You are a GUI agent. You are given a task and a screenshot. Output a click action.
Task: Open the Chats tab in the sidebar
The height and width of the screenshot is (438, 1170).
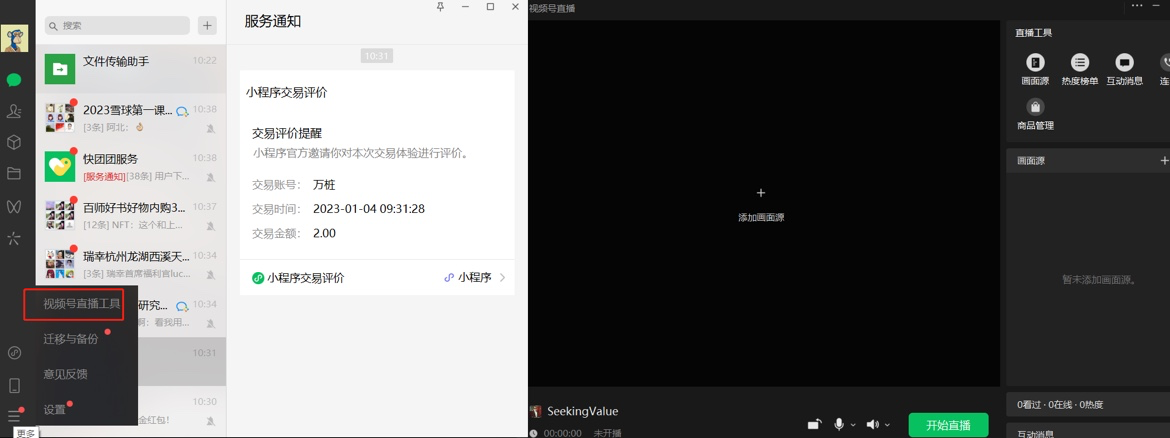pyautogui.click(x=13, y=80)
